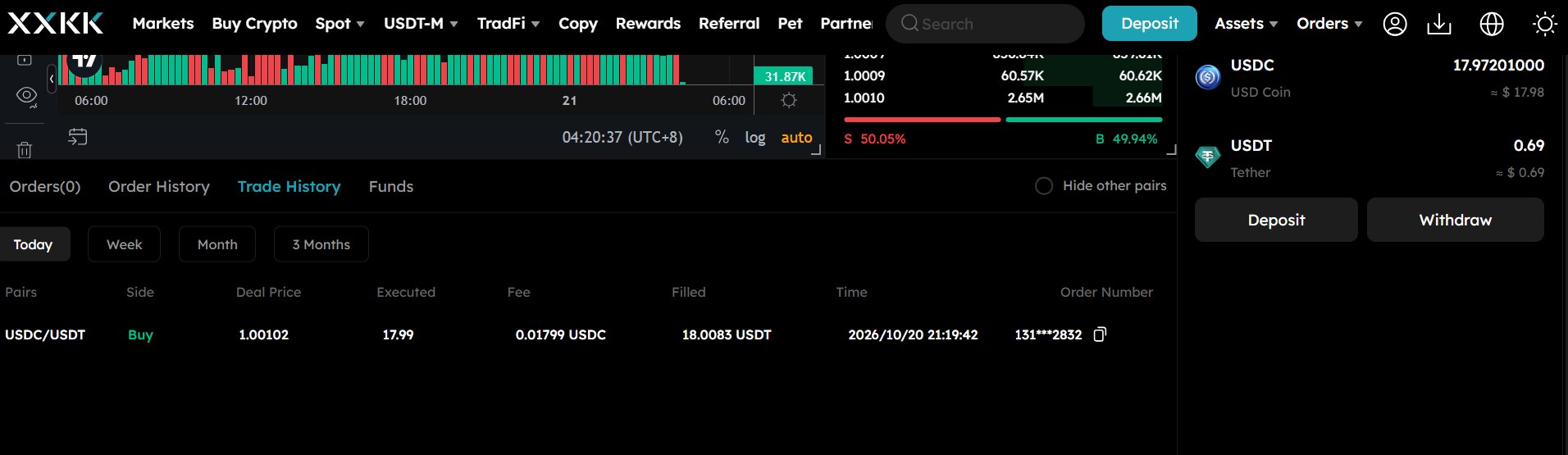Click the filled amount 18.0083 USDT
This screenshot has height=455, width=1568.
727,334
